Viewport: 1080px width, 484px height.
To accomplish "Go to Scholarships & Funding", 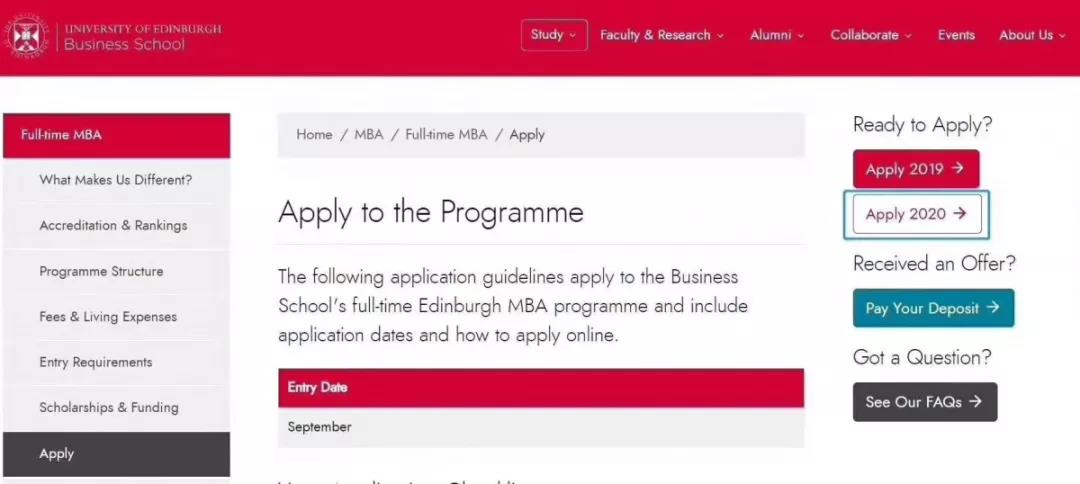I will point(116,408).
